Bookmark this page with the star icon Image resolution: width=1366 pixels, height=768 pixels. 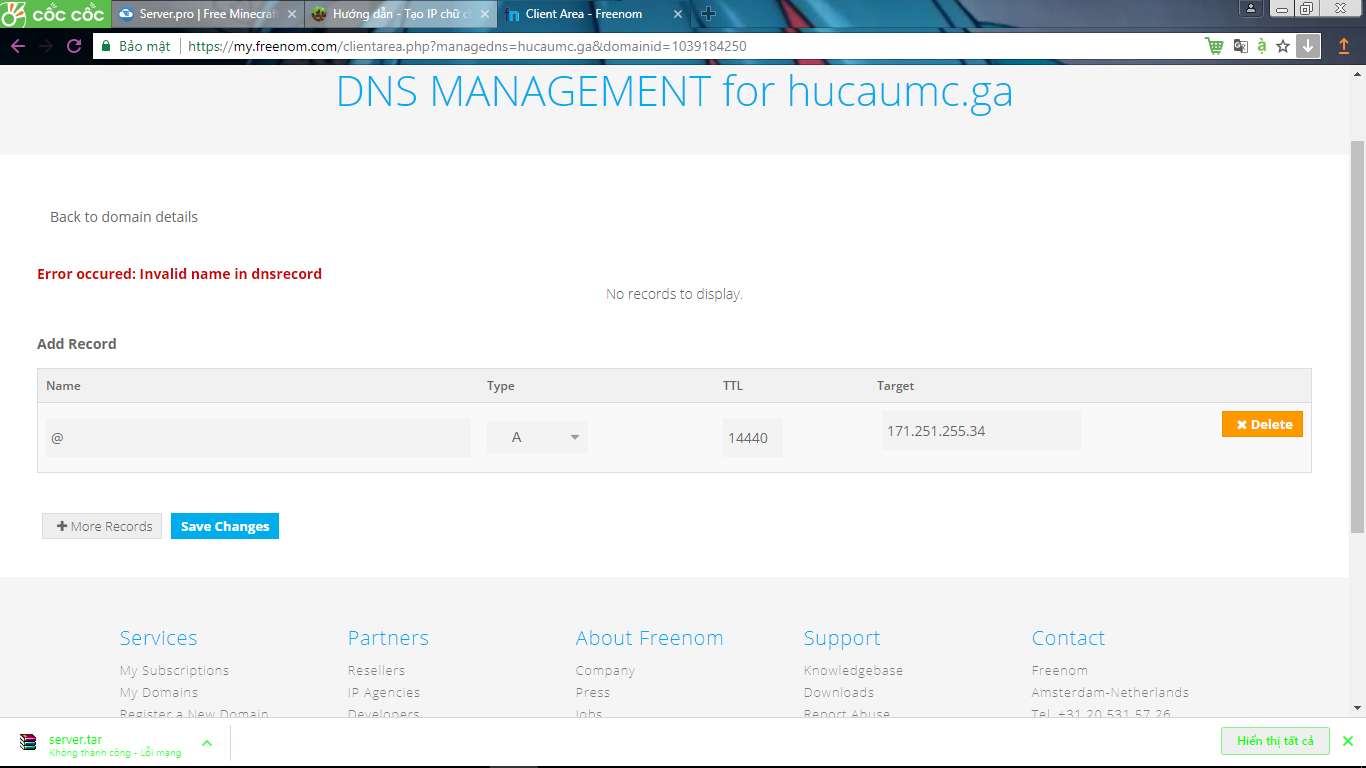[x=1283, y=46]
